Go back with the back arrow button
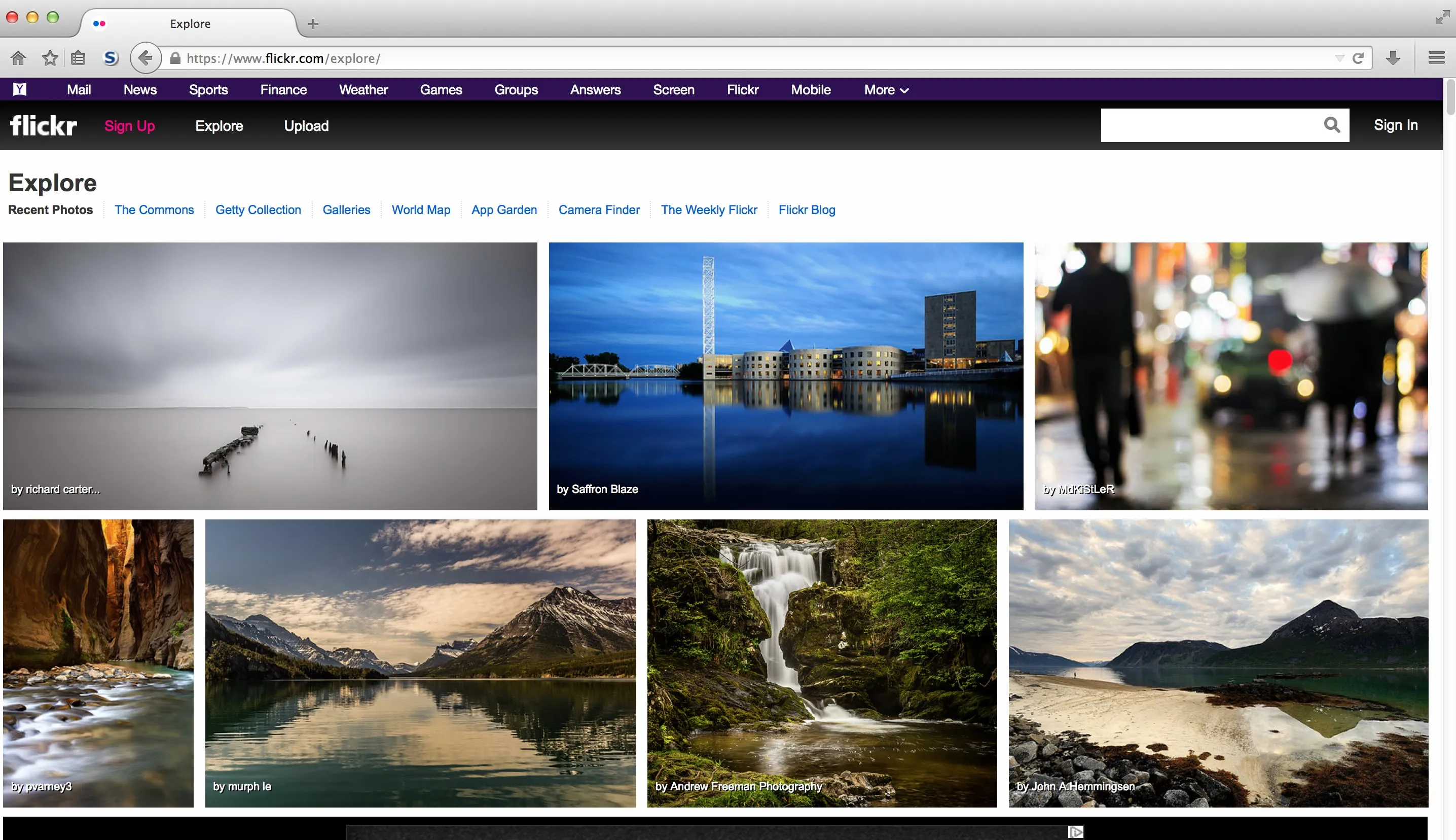This screenshot has height=840, width=1456. click(146, 58)
